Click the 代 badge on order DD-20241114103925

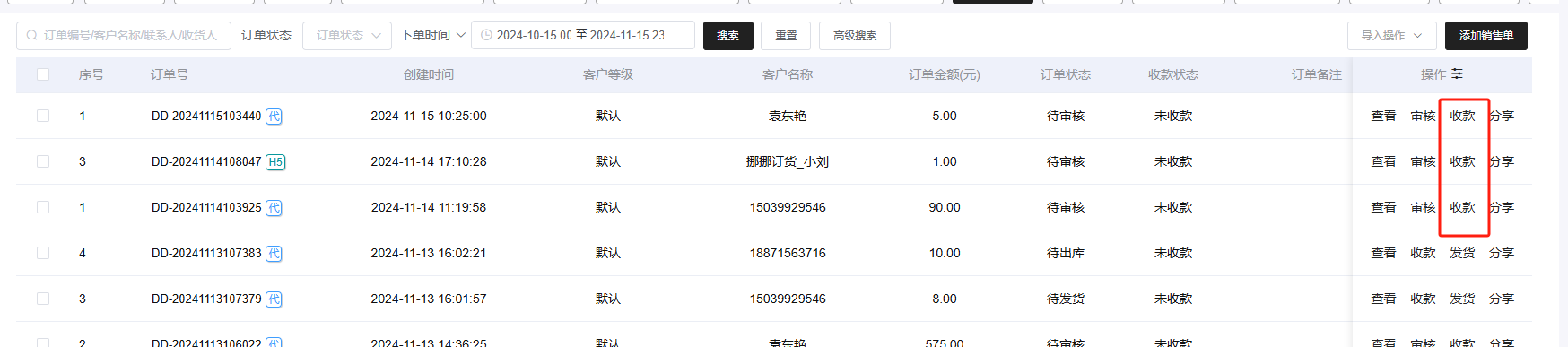tap(274, 208)
